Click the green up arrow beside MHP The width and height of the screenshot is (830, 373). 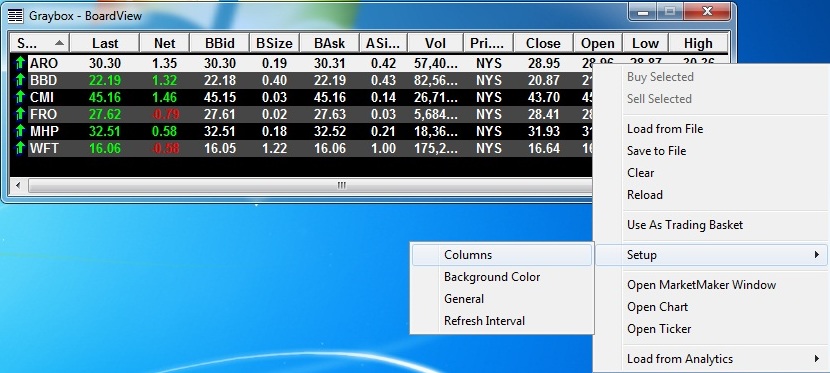pyautogui.click(x=20, y=131)
